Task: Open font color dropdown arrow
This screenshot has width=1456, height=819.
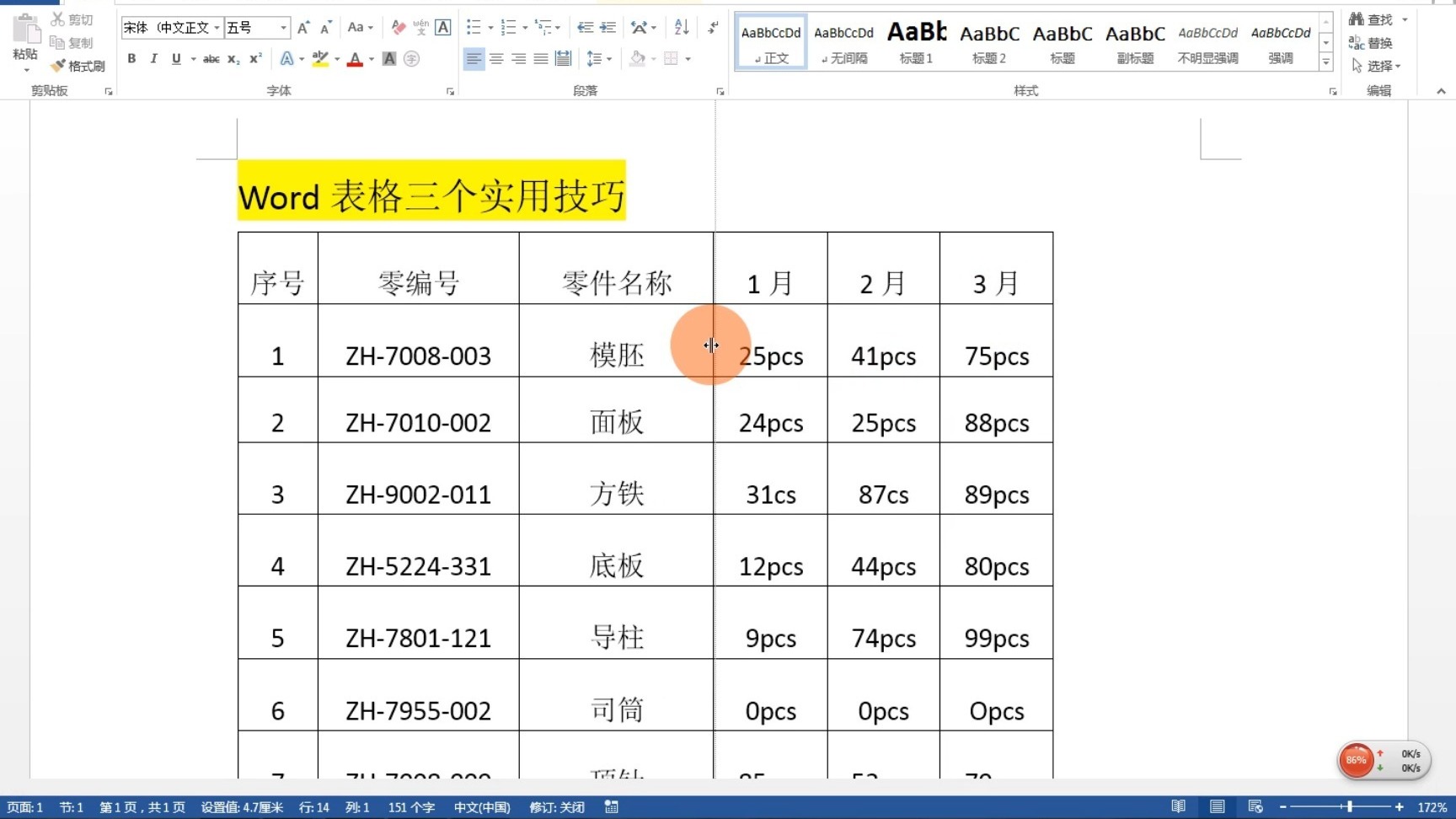Action: point(372,59)
